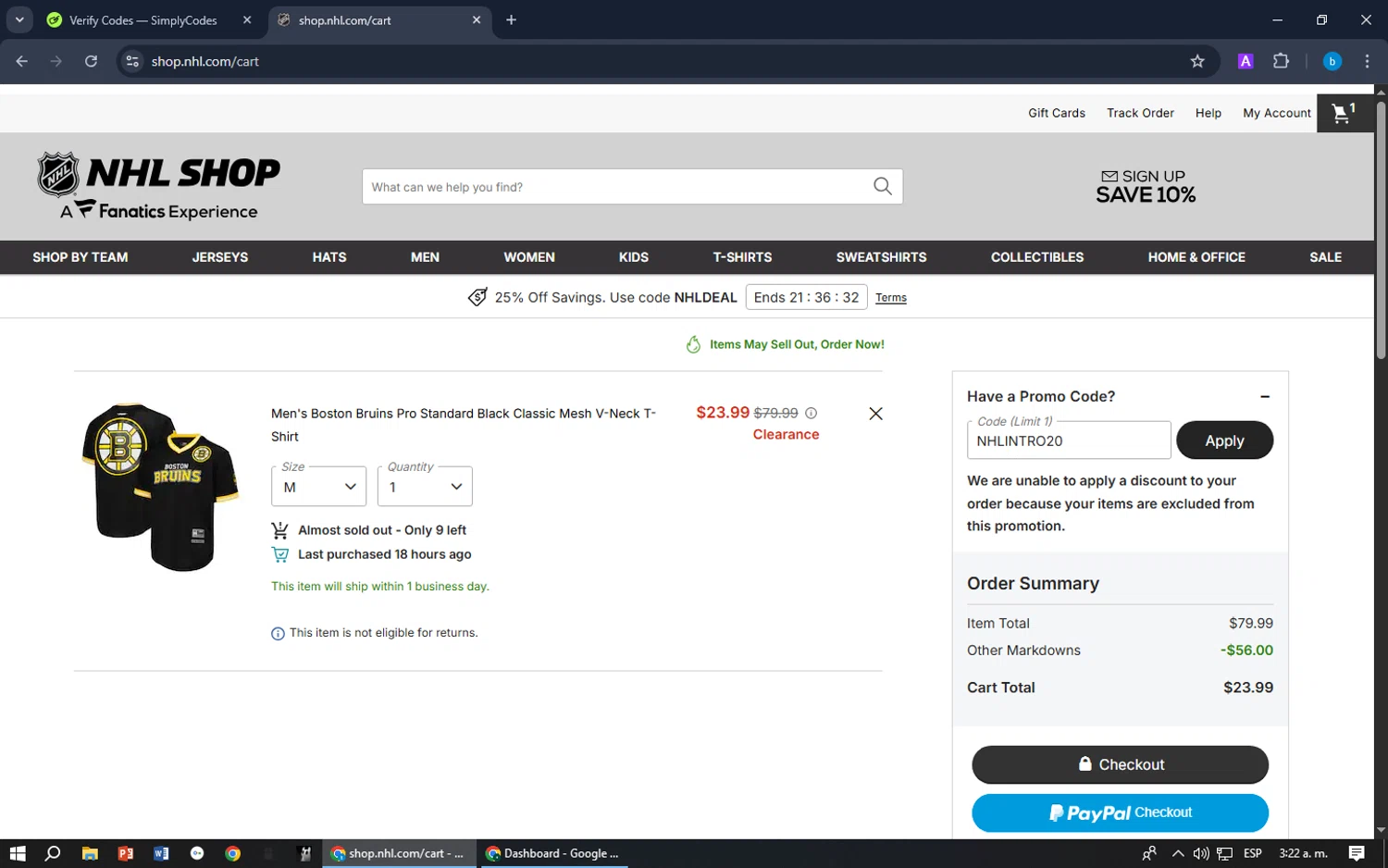
Task: Open Collectibles menu
Action: [1037, 257]
